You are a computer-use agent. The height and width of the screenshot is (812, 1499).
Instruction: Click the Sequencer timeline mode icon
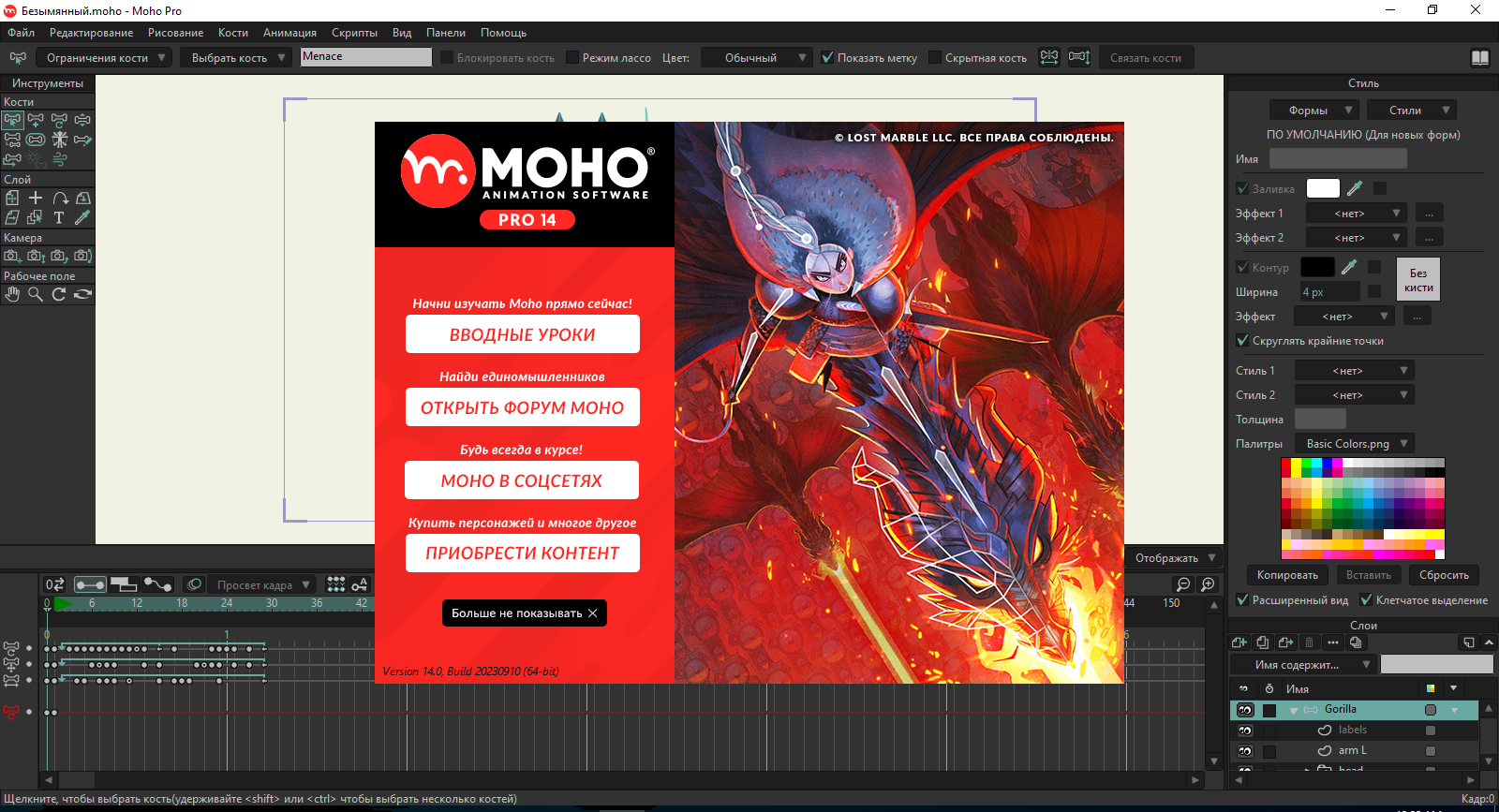click(124, 584)
